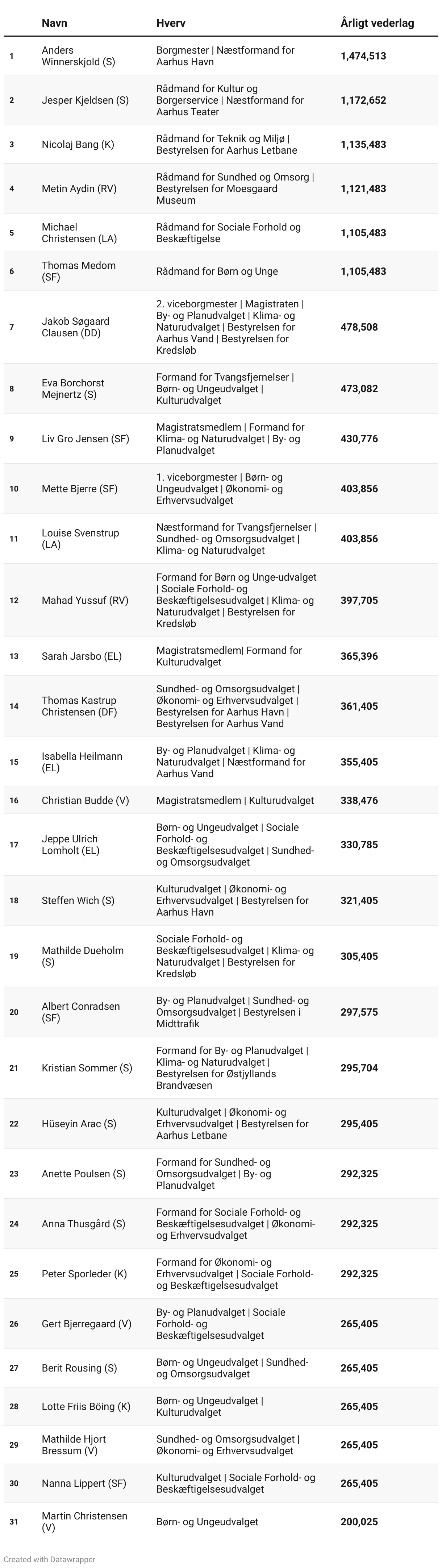Select the 321,405 amount for Steffen Wich
Image resolution: width=442 pixels, height=1568 pixels.
(x=359, y=900)
